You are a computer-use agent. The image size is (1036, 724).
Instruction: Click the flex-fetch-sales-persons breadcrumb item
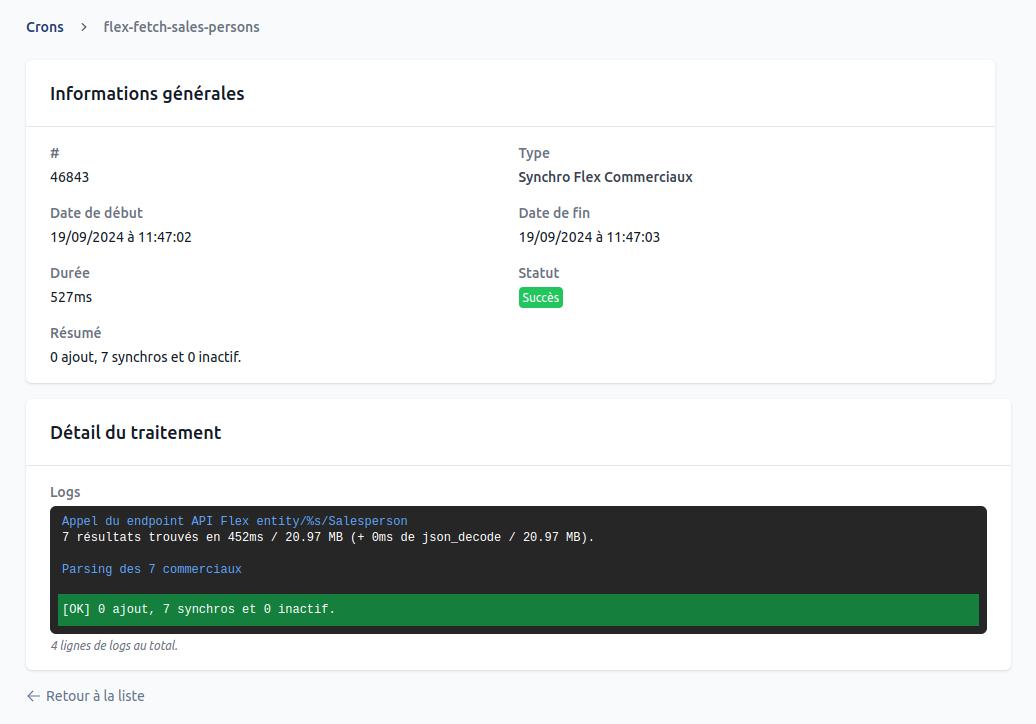181,27
